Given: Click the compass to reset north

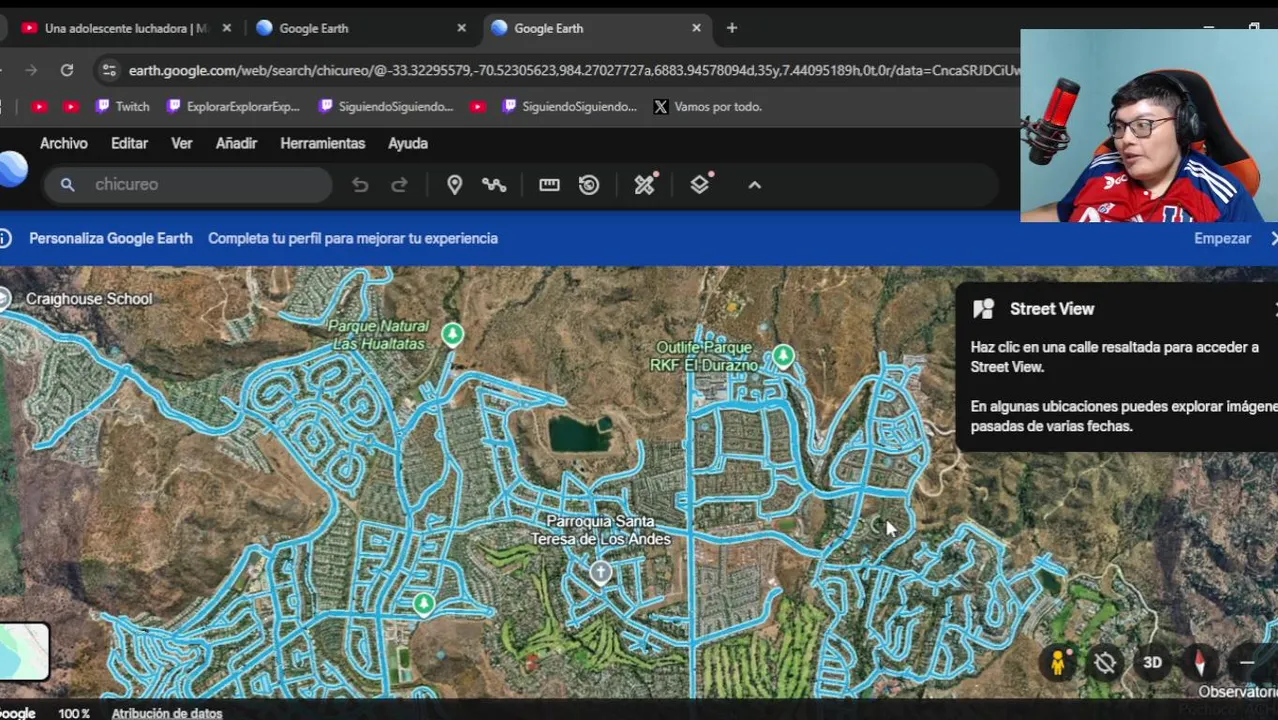Looking at the screenshot, I should coord(1201,662).
